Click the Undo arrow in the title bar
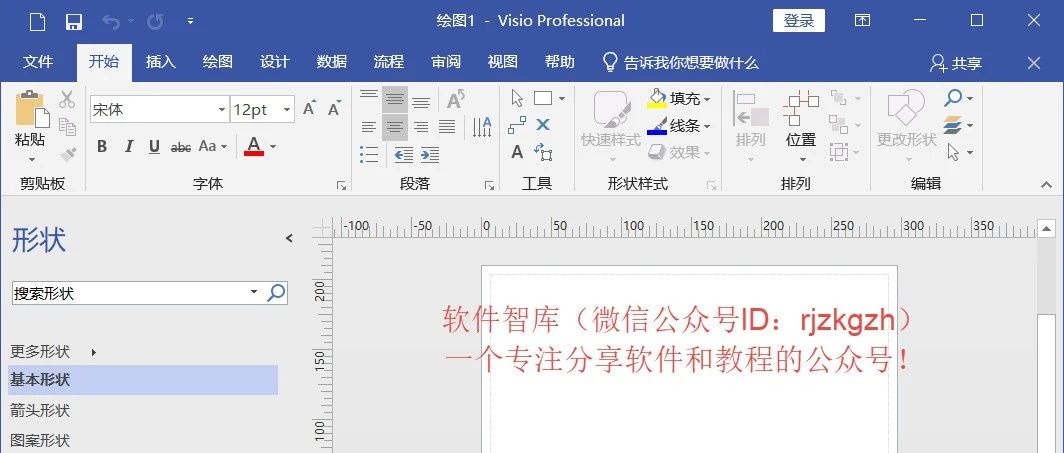The image size is (1064, 453). (111, 22)
